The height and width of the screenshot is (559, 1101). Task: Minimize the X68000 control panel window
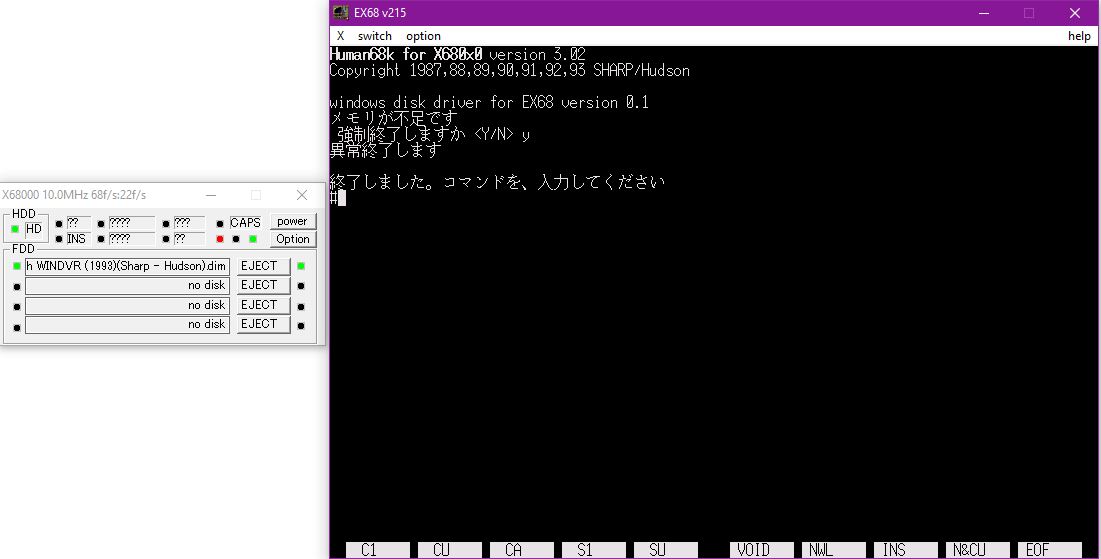click(211, 195)
